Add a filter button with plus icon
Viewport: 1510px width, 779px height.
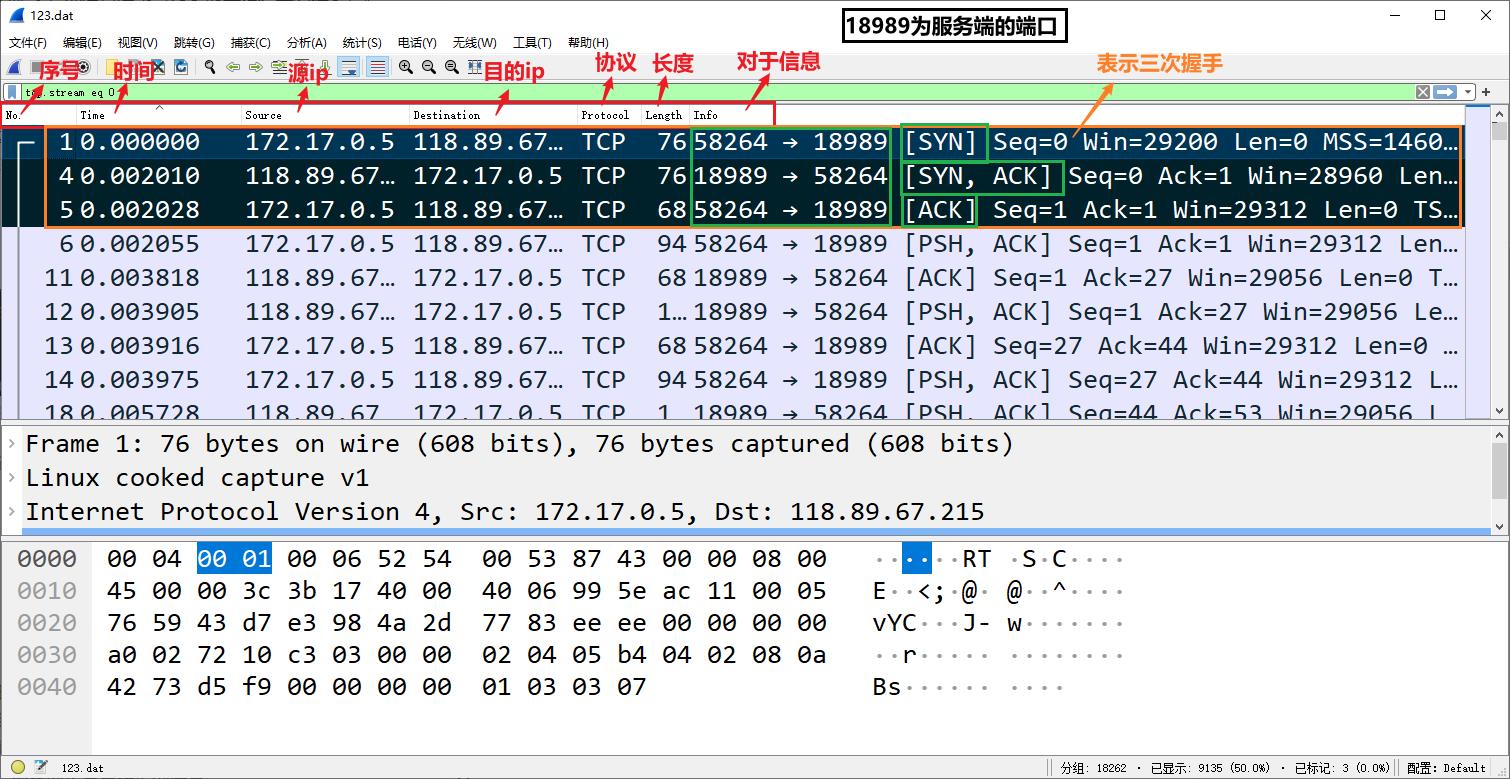1487,92
